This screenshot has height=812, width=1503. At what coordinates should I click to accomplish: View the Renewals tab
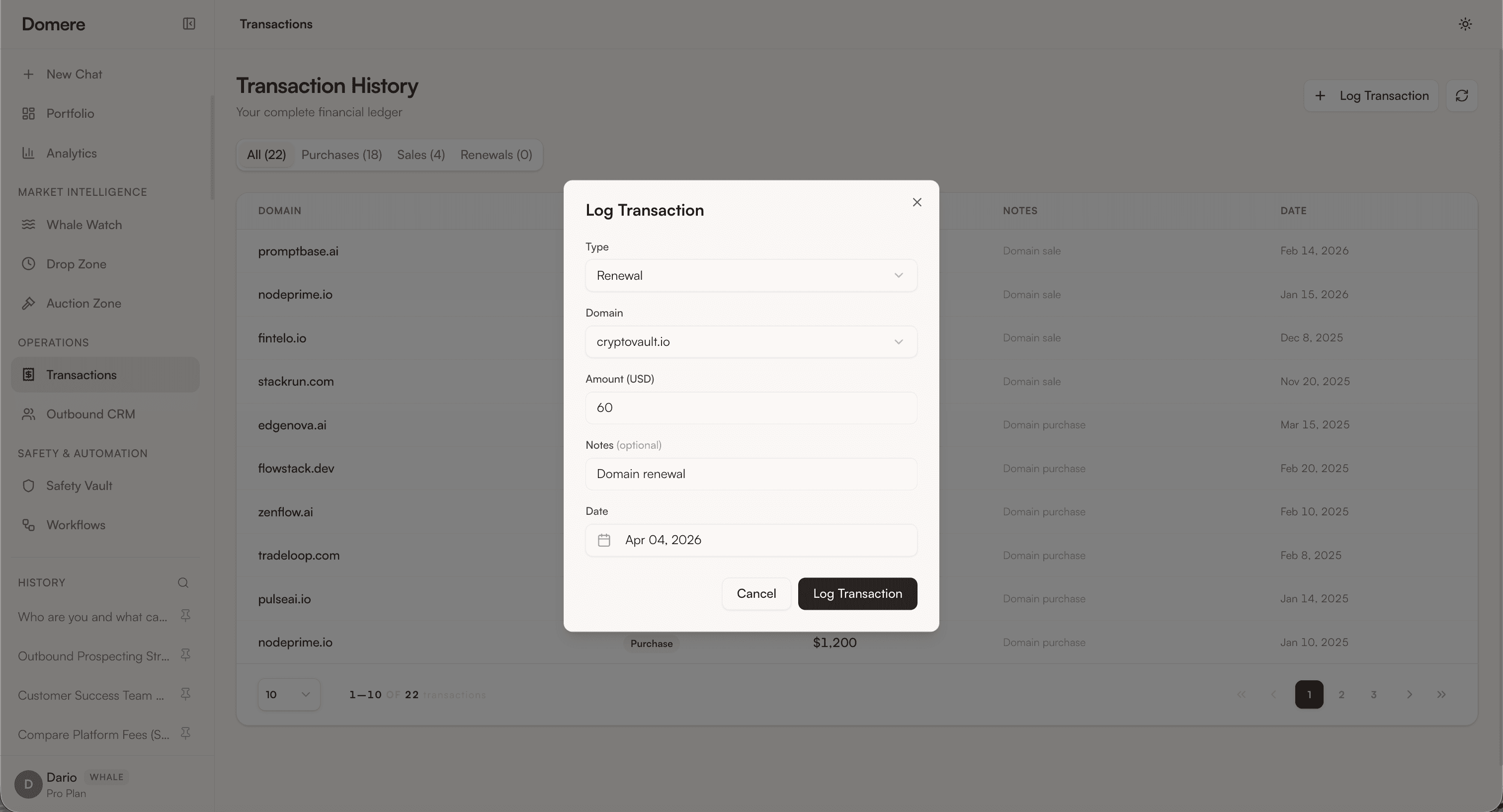tap(496, 155)
